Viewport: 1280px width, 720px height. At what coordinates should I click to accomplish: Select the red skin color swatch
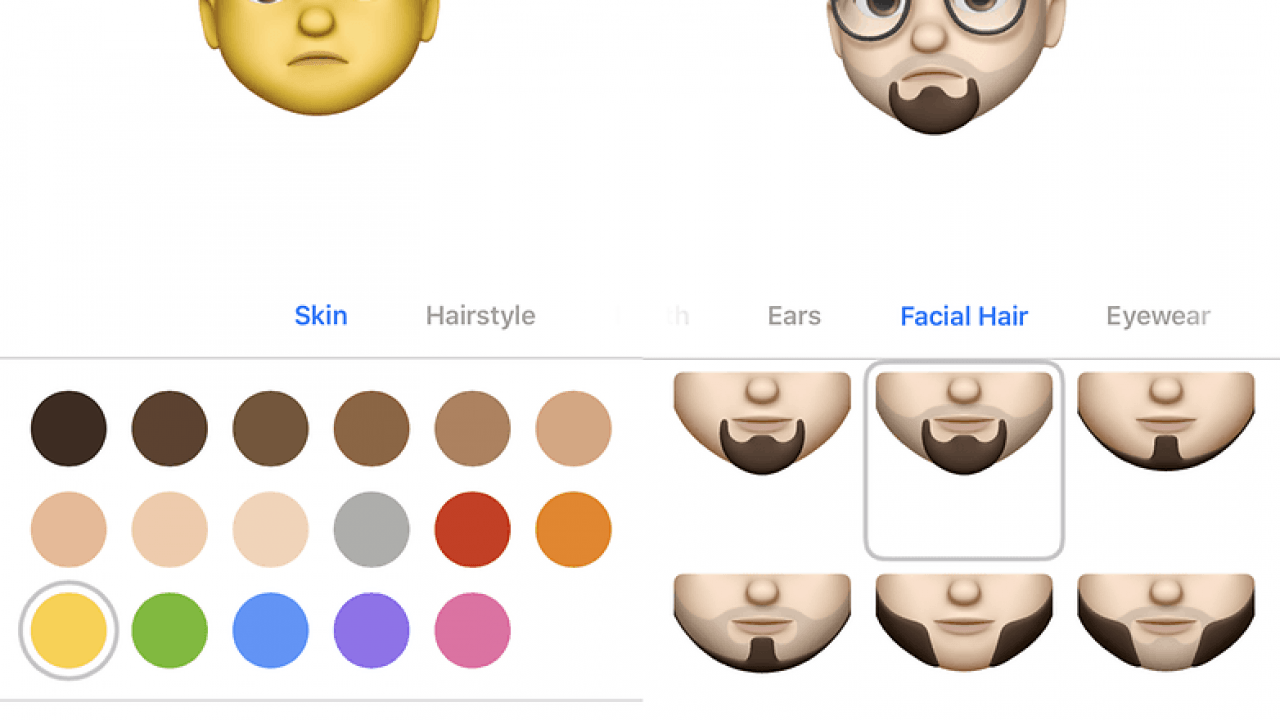[473, 529]
